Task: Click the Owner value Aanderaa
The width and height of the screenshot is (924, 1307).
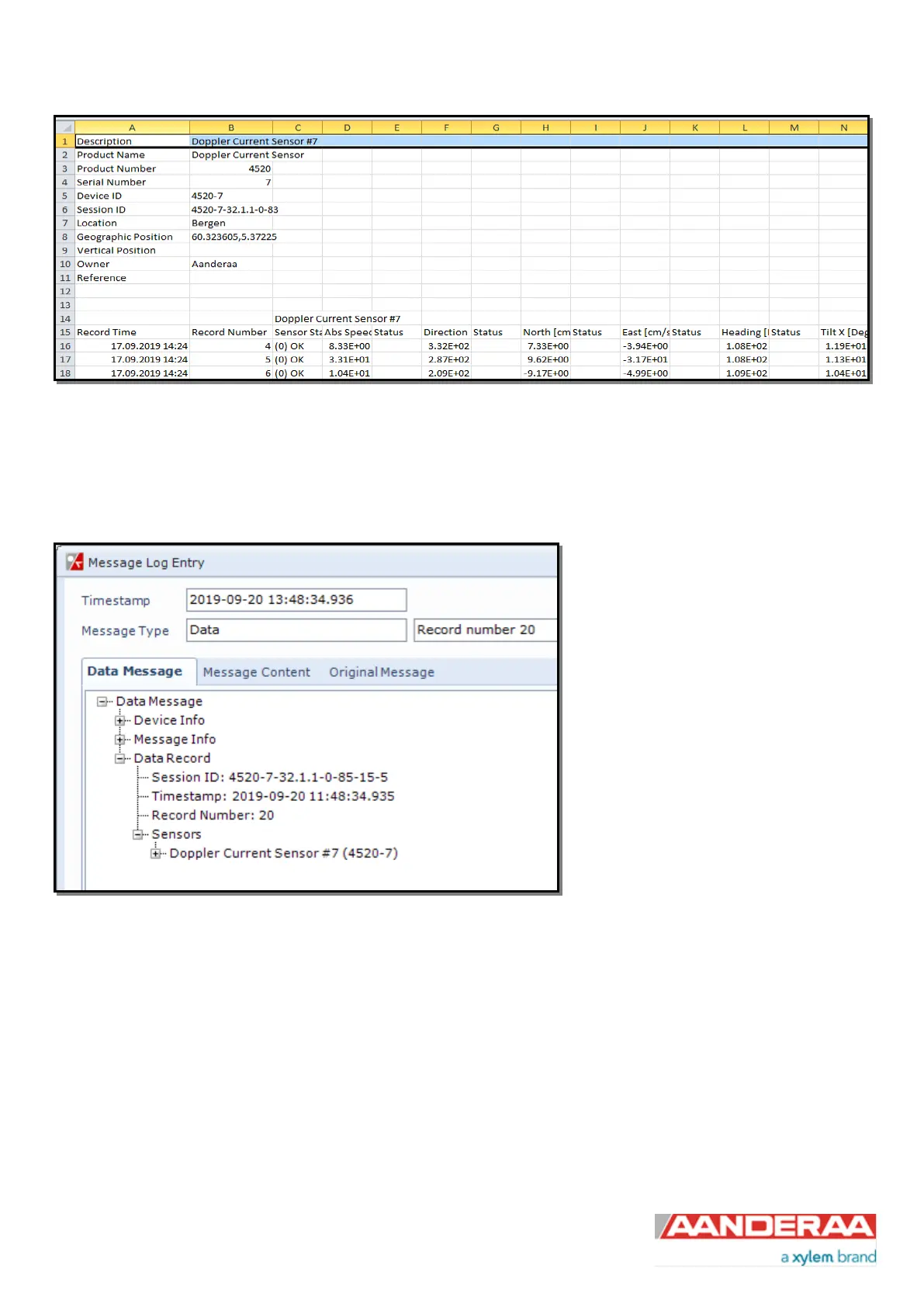Action: 231,264
